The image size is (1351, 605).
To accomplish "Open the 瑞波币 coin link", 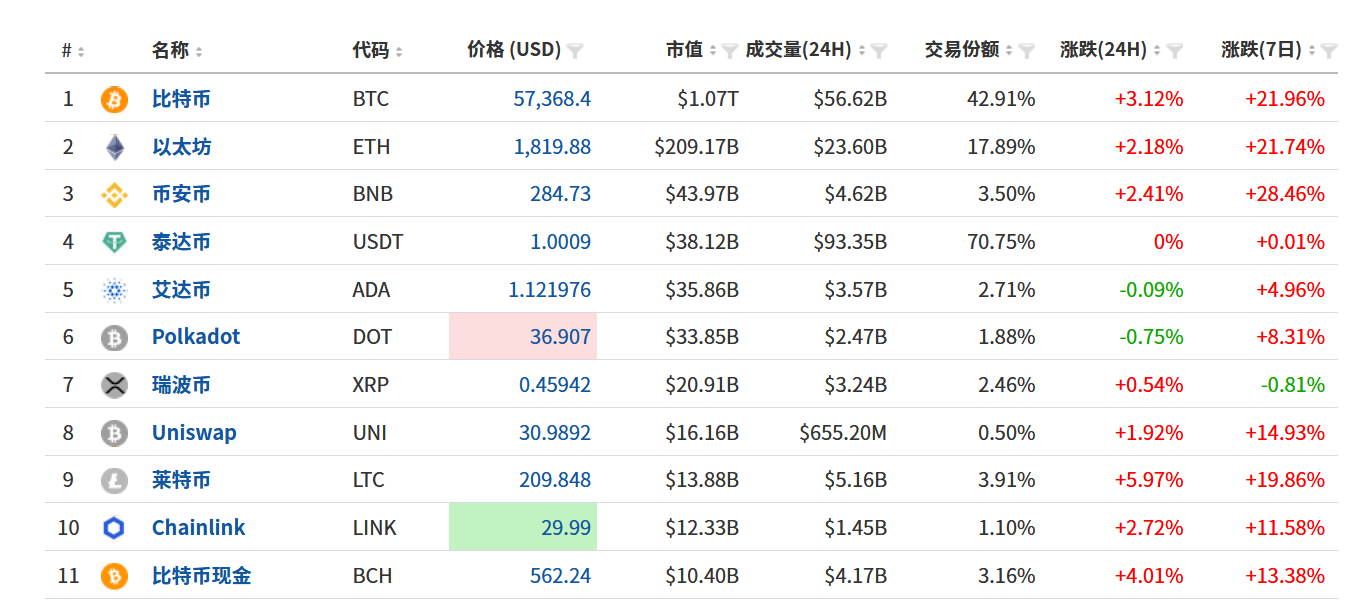I will (181, 385).
